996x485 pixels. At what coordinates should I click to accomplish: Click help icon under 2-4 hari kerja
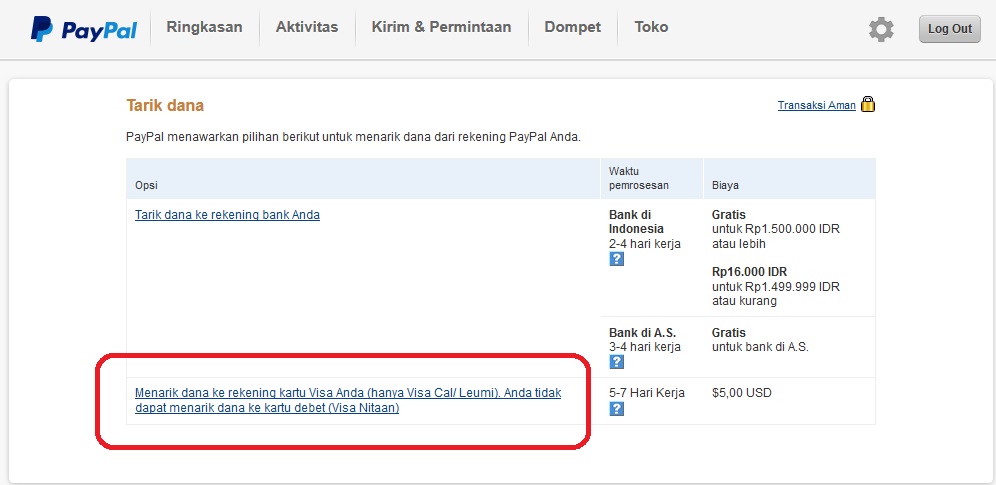click(x=616, y=259)
